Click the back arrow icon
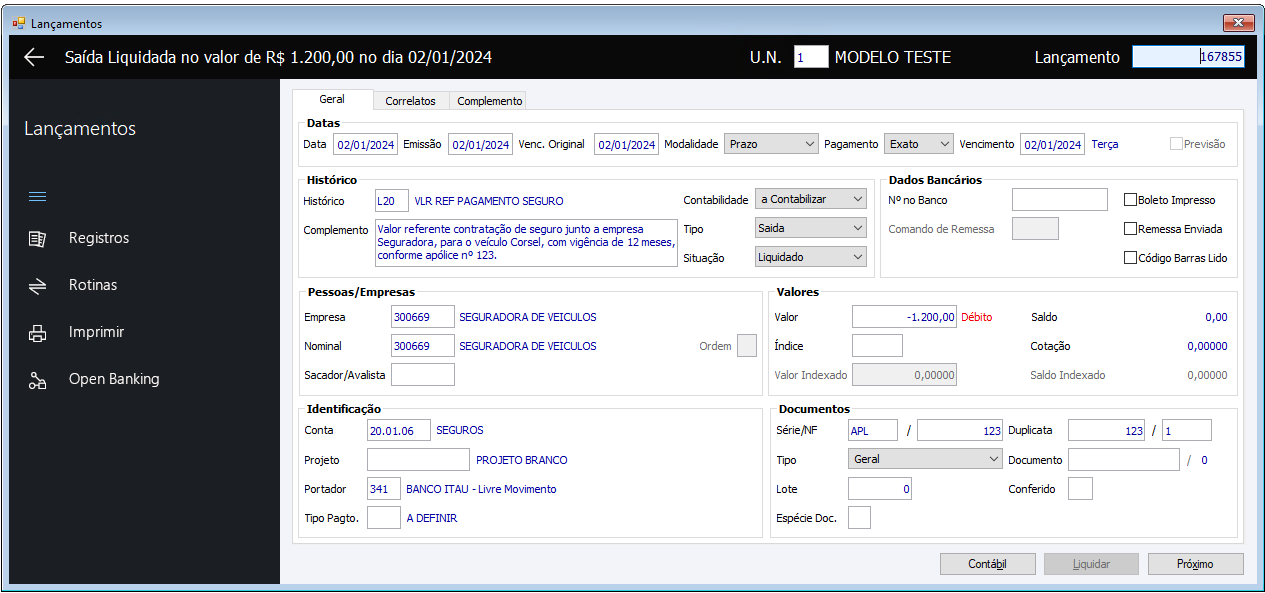 point(34,57)
